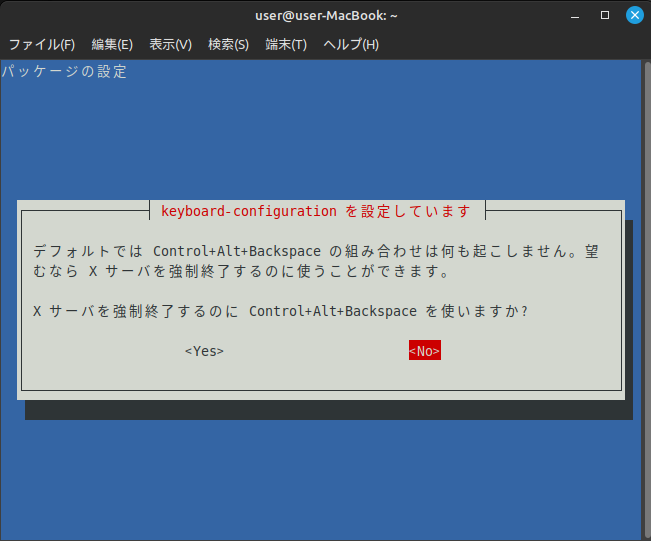Image resolution: width=651 pixels, height=541 pixels.
Task: Minimize the terminal window
Action: tap(575, 16)
